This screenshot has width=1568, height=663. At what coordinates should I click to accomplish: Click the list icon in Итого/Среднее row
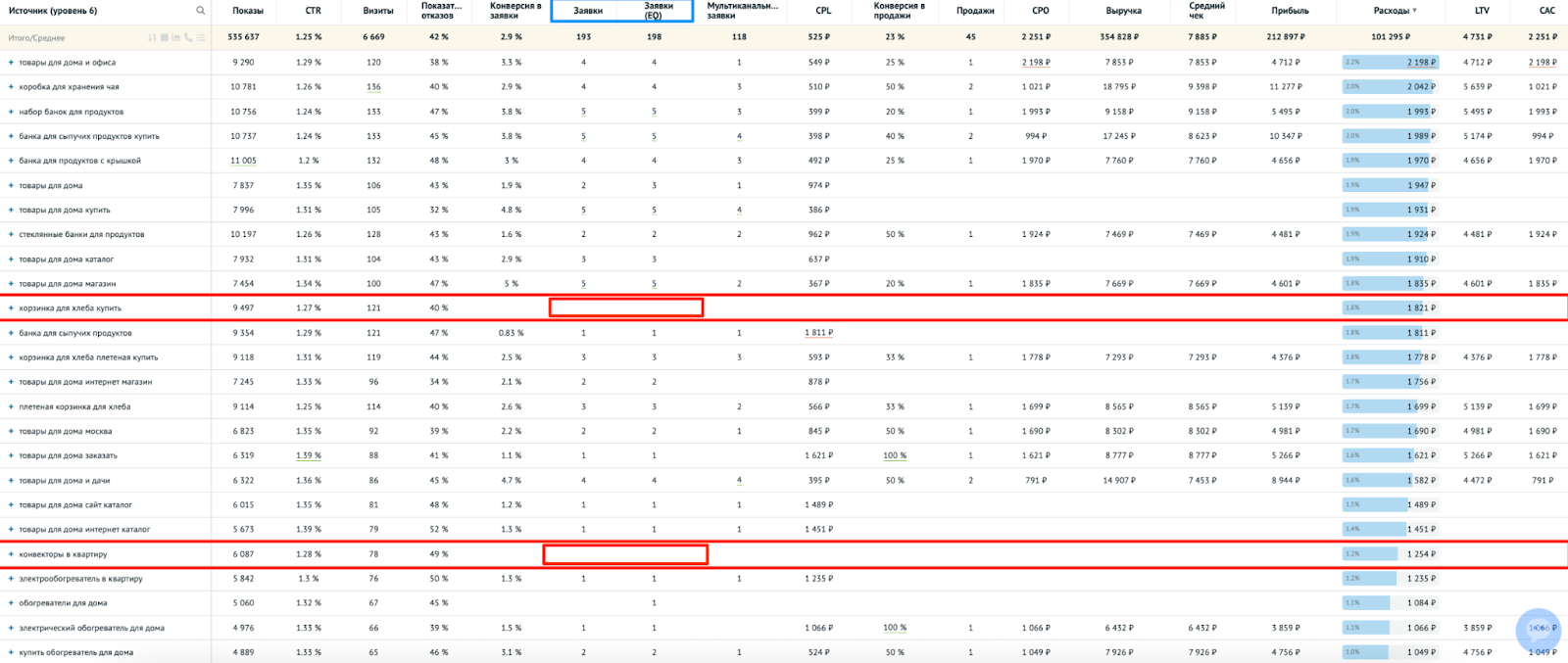pos(201,37)
